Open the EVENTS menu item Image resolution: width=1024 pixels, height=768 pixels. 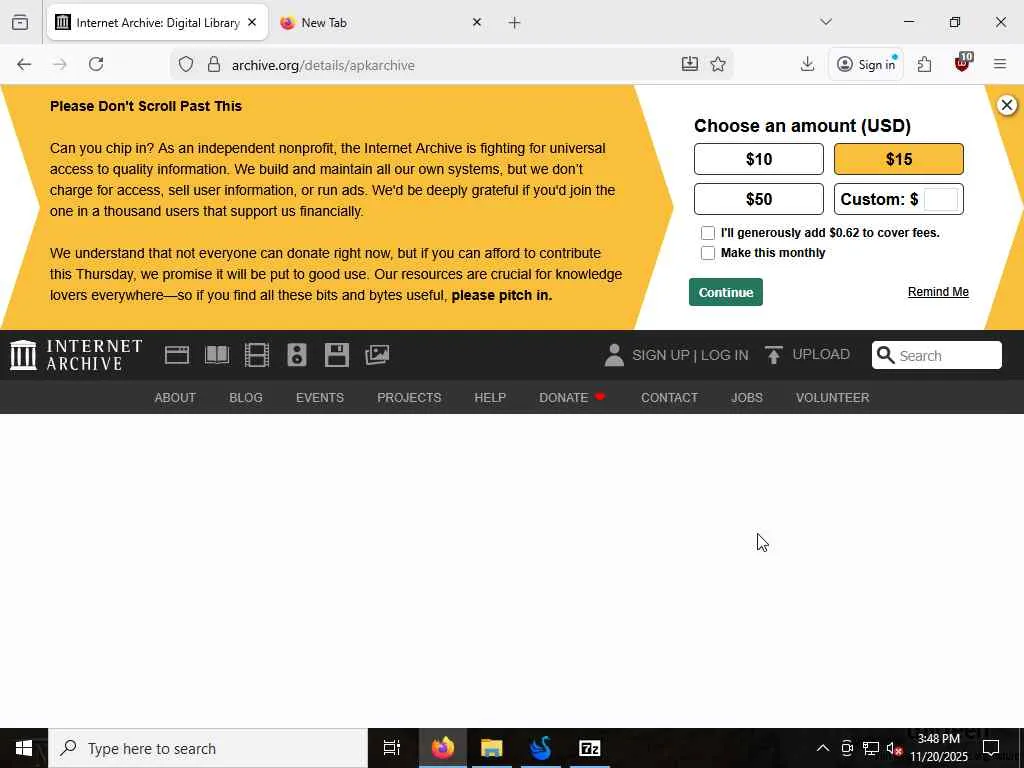[319, 398]
